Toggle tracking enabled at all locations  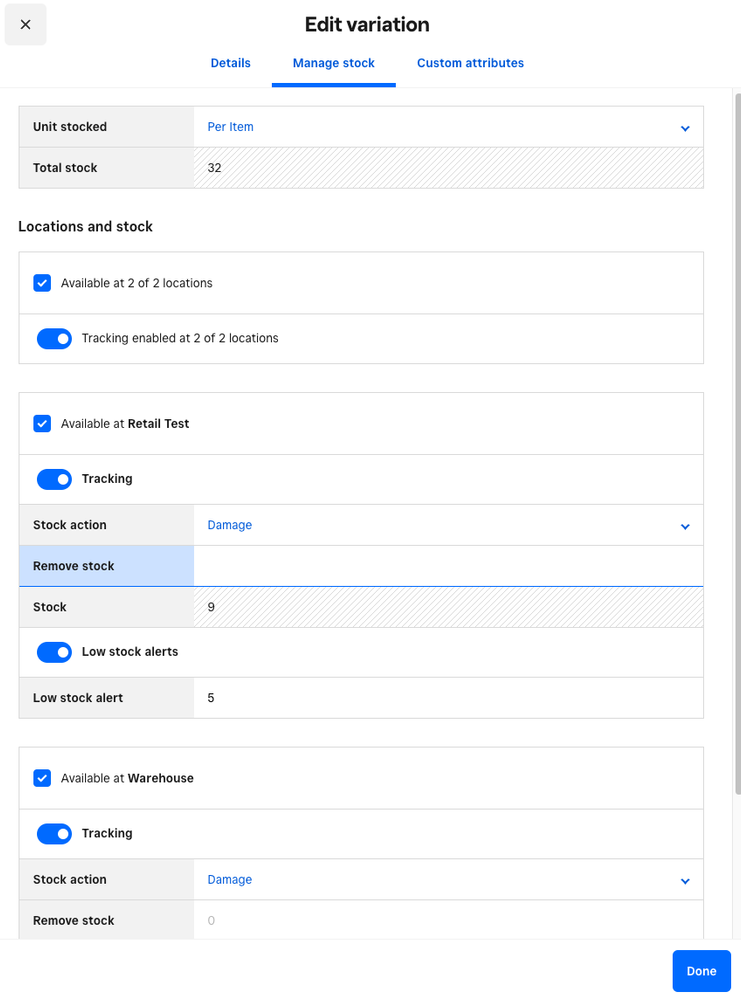[54, 339]
